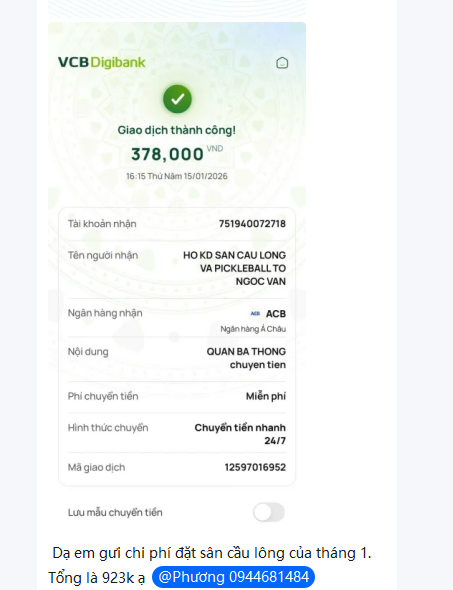Screen dimensions: 453x590
Task: Click transaction code 12597016952
Action: pos(255,467)
